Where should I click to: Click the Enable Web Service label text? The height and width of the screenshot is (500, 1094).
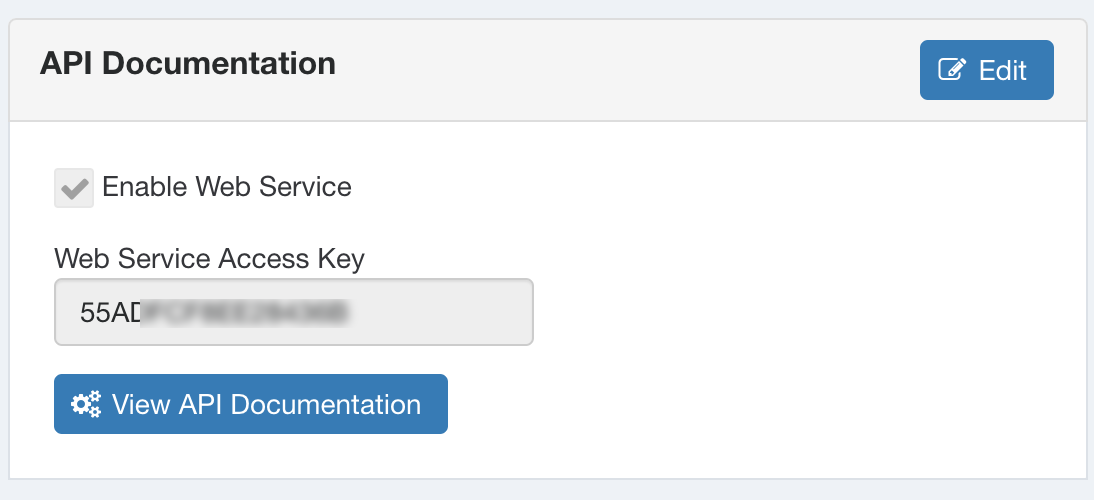(226, 187)
